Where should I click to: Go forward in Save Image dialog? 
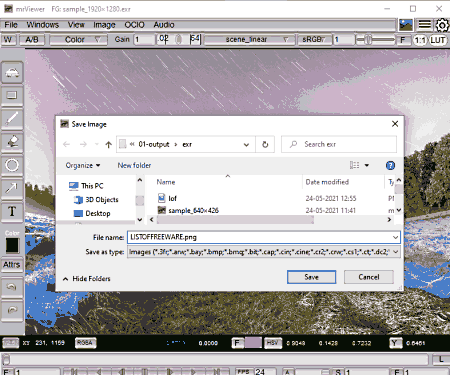point(83,144)
